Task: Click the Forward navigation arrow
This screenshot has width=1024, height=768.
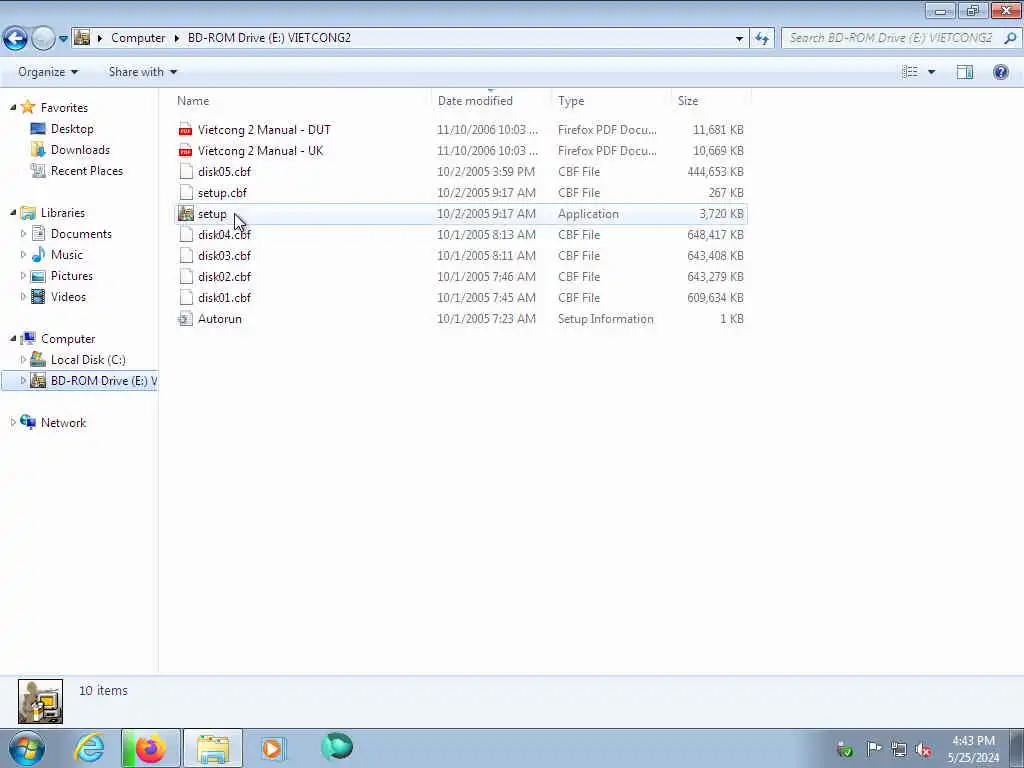Action: 43,38
